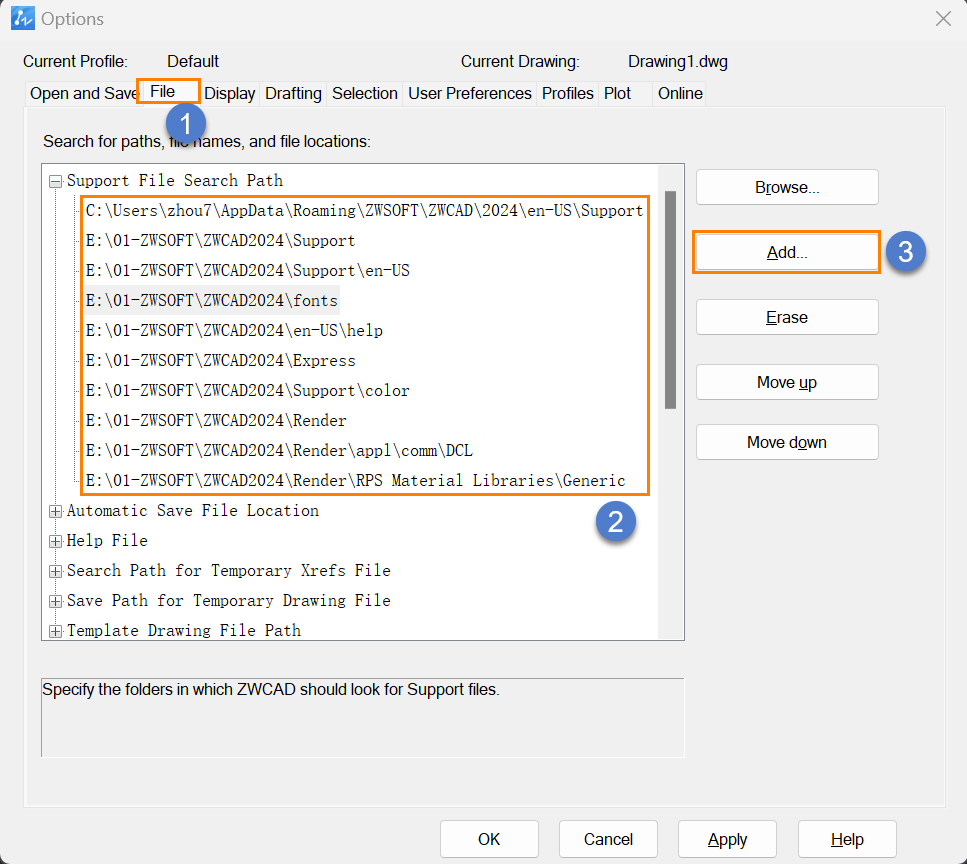This screenshot has width=967, height=864.
Task: Select the Support File Search Path item
Action: coord(175,181)
